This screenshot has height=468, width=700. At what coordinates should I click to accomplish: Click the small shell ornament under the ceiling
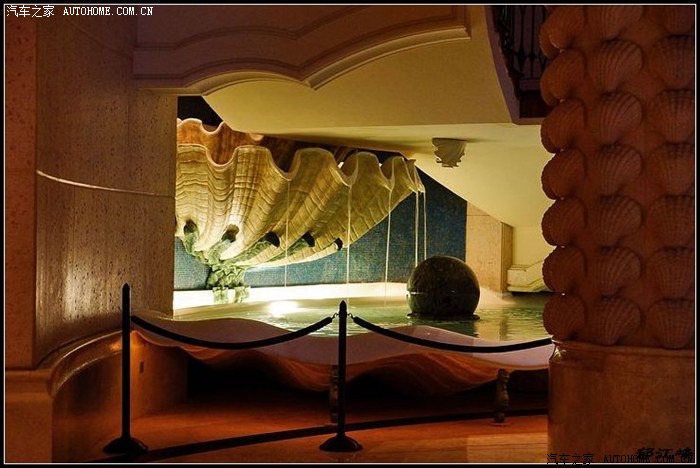(449, 152)
